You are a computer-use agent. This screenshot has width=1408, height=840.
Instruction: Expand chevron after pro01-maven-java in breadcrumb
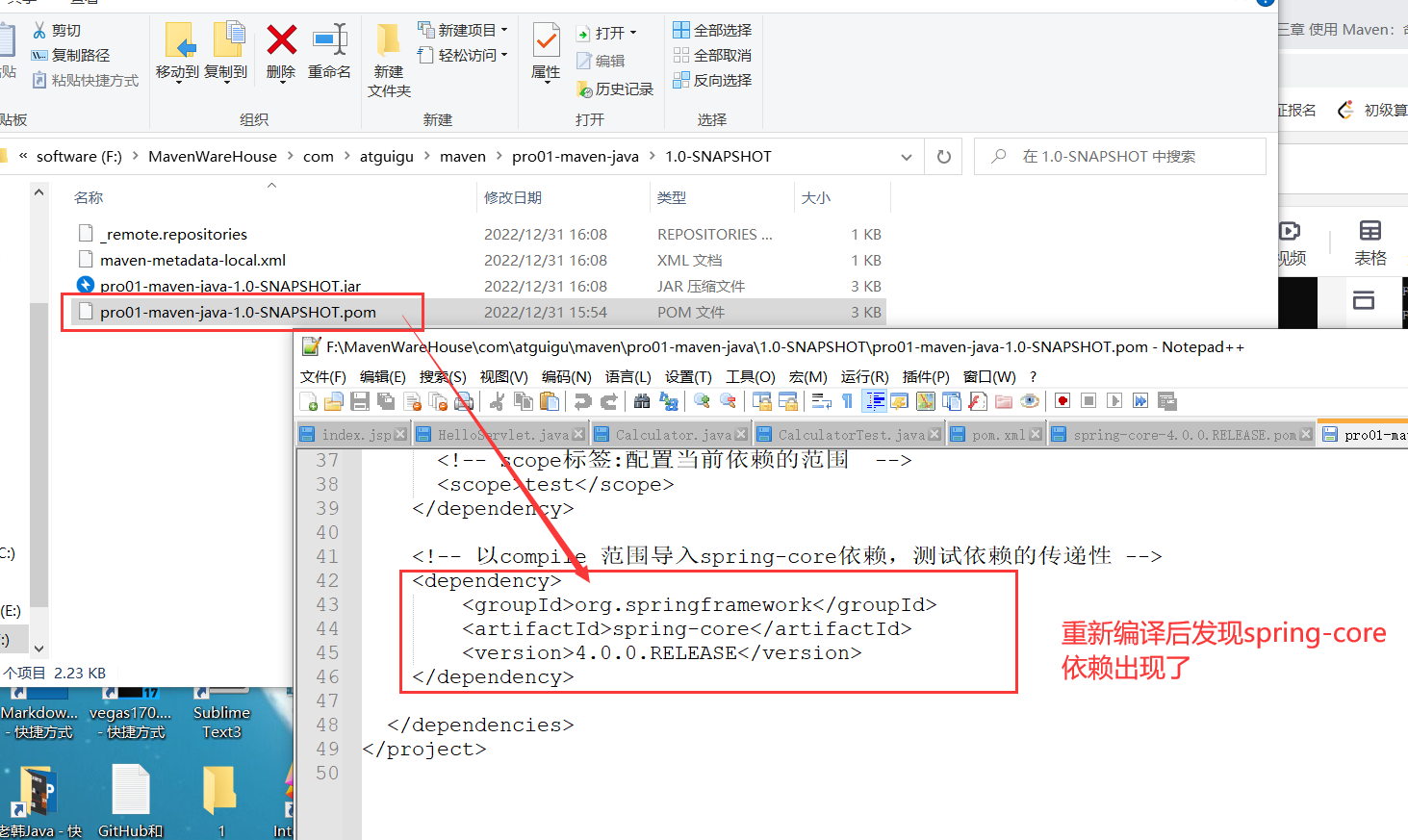(x=653, y=157)
